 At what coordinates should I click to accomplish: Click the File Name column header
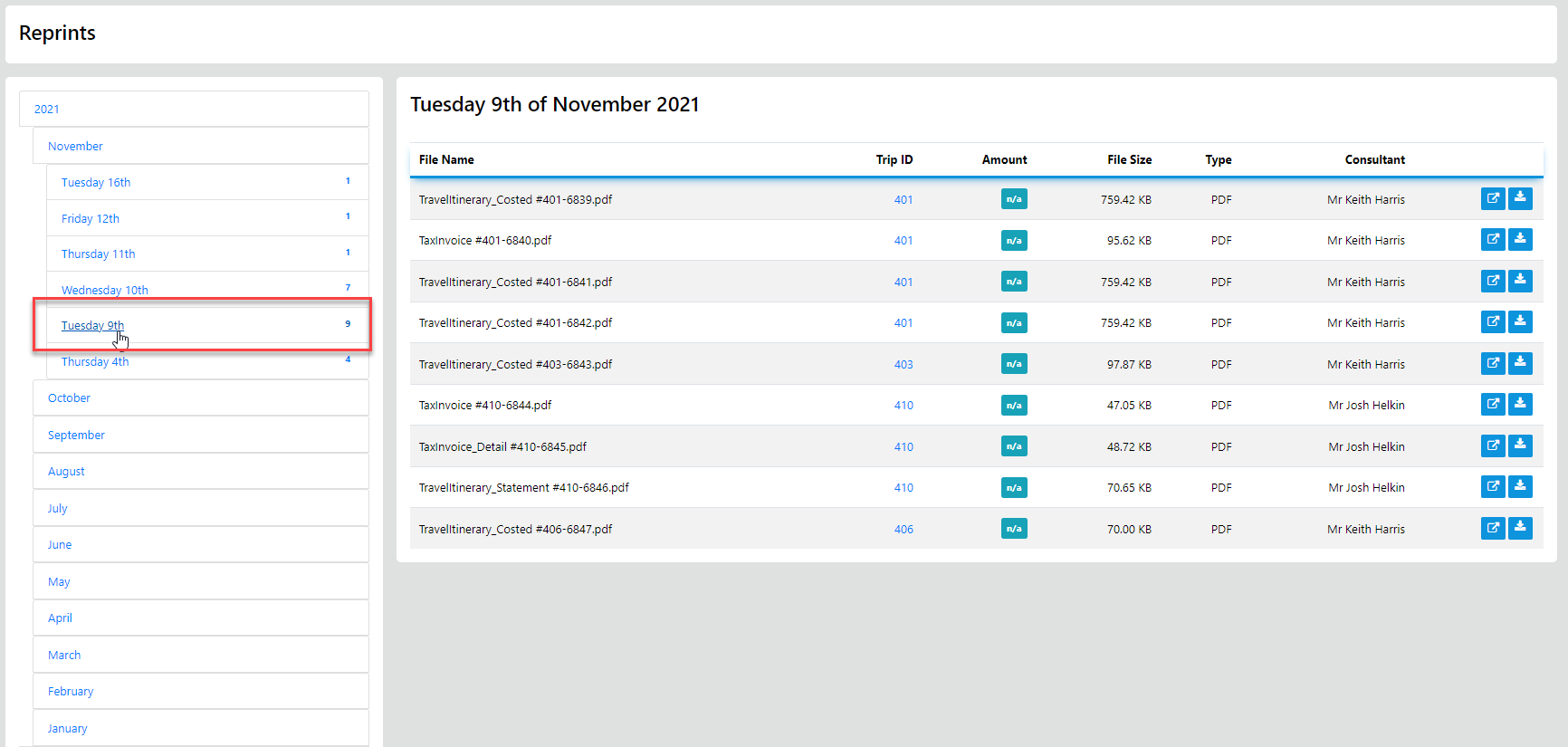(446, 160)
